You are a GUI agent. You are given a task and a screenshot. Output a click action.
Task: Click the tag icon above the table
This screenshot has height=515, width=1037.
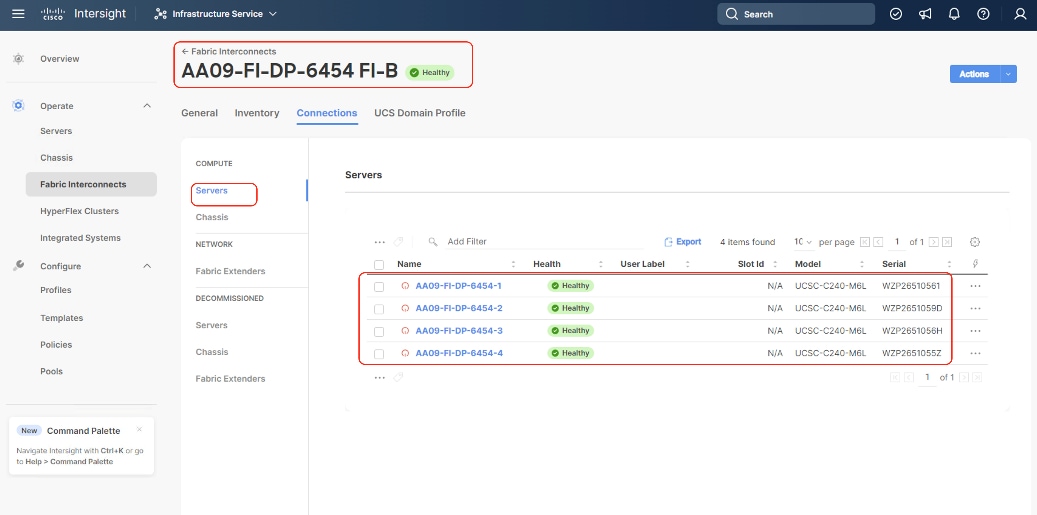(x=398, y=242)
